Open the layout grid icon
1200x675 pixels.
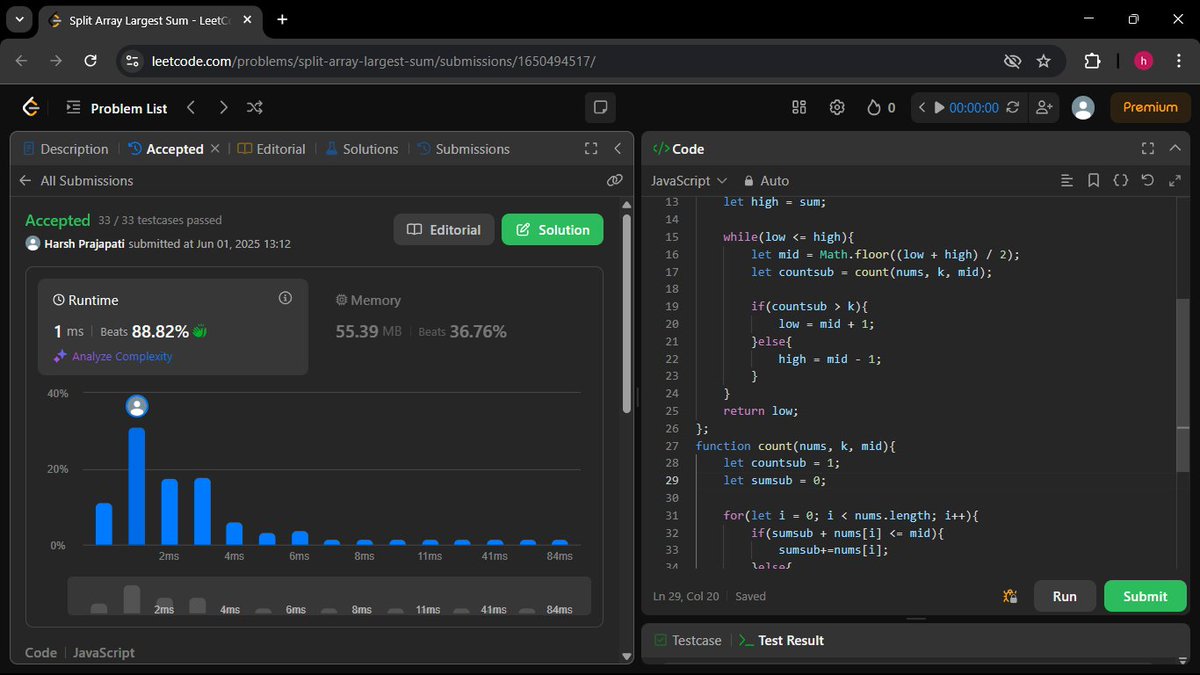coord(799,107)
